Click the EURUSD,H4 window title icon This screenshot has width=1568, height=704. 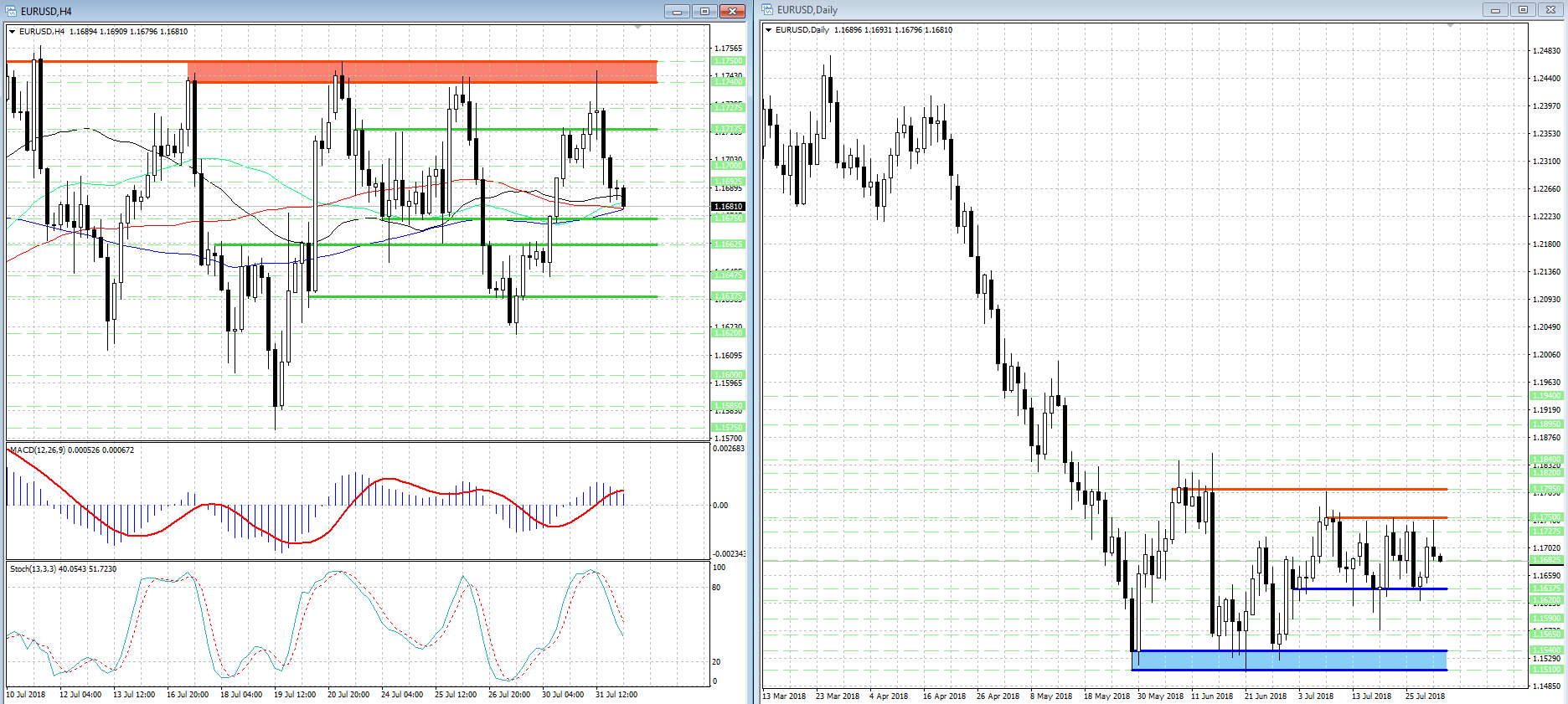pyautogui.click(x=11, y=11)
